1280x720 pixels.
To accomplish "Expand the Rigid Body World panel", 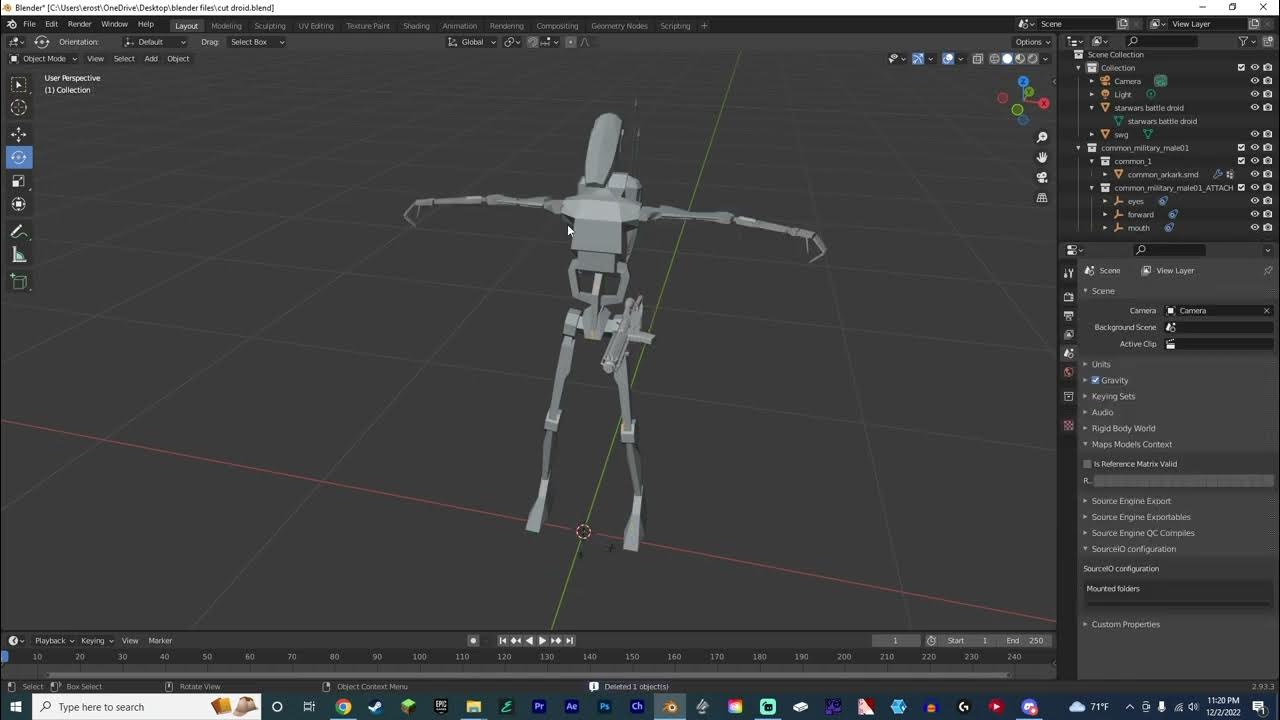I will [x=1123, y=428].
